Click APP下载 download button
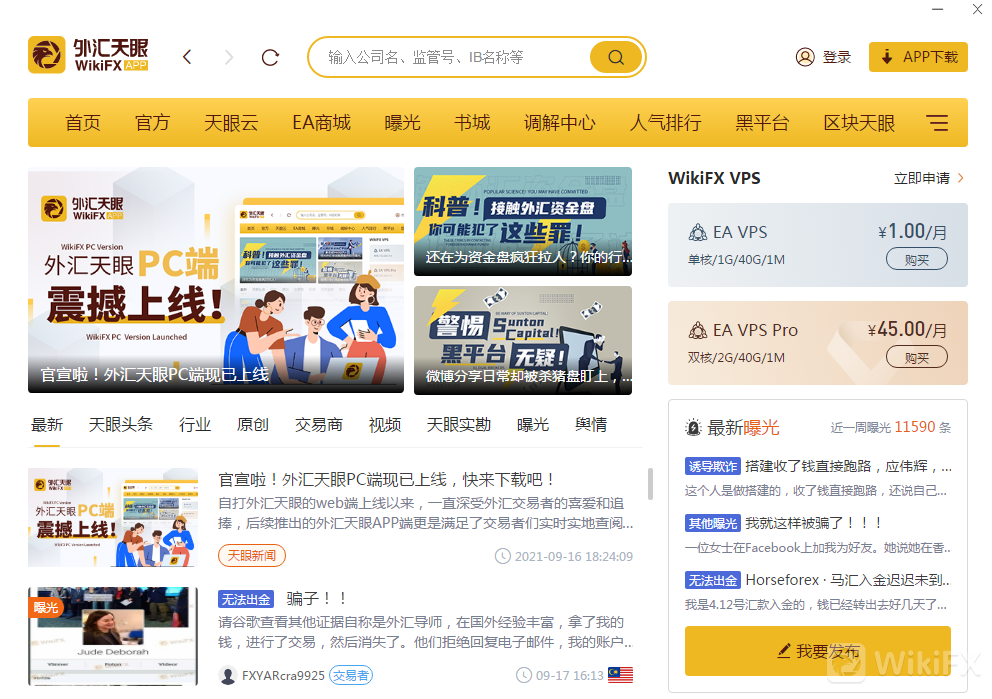This screenshot has width=992, height=699. coord(918,57)
